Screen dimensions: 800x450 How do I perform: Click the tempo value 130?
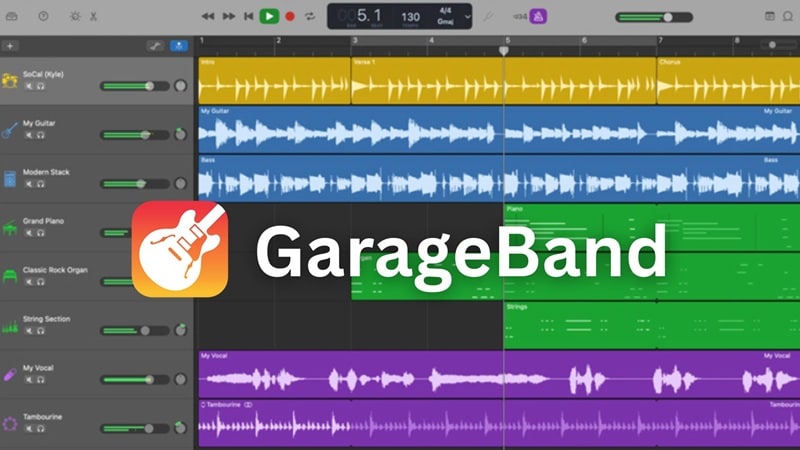[x=410, y=17]
